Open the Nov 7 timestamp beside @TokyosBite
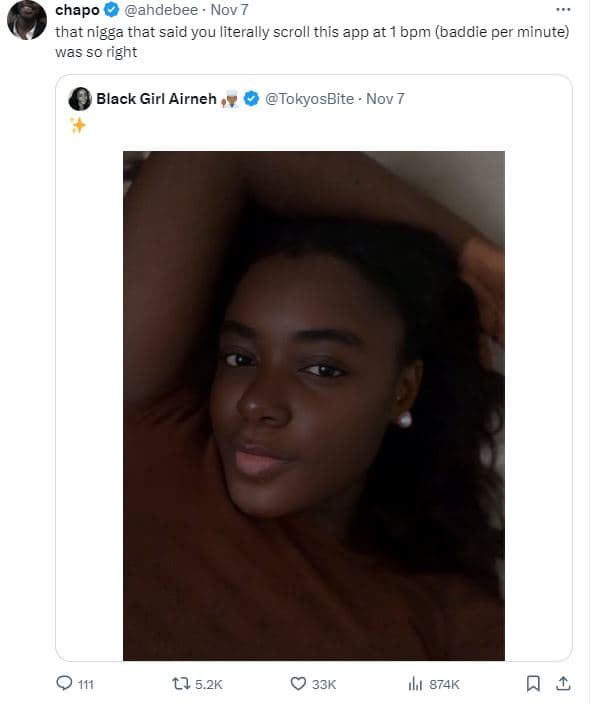The height and width of the screenshot is (704, 607). tap(385, 99)
